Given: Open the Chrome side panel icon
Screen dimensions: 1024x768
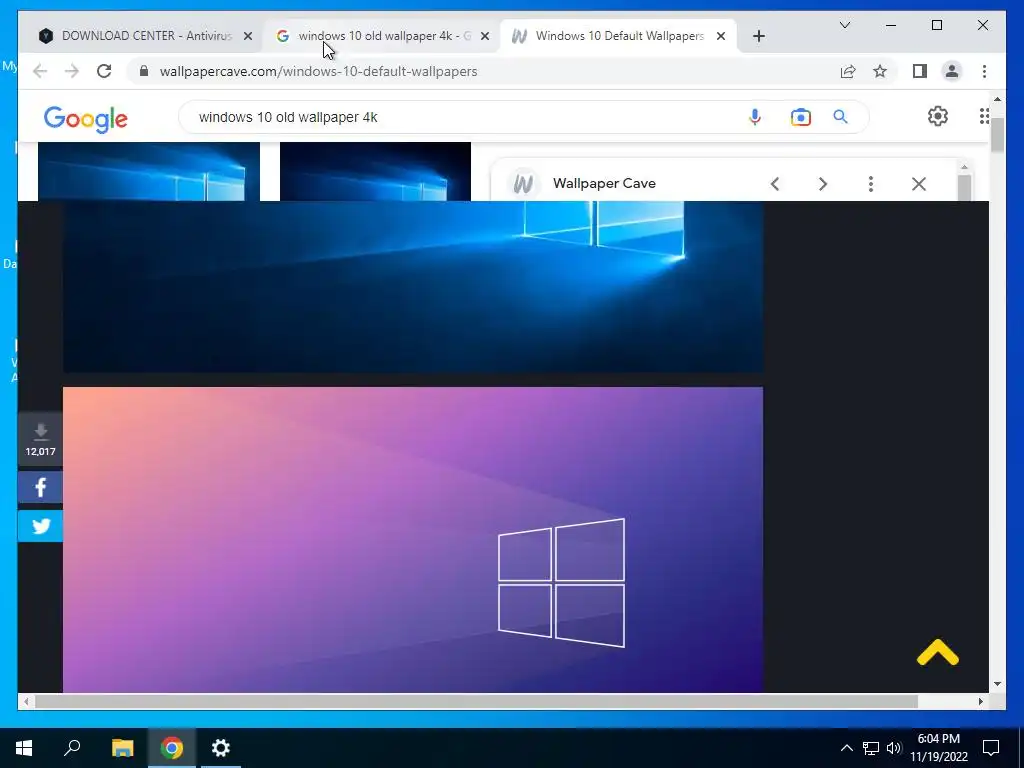Looking at the screenshot, I should [x=920, y=71].
